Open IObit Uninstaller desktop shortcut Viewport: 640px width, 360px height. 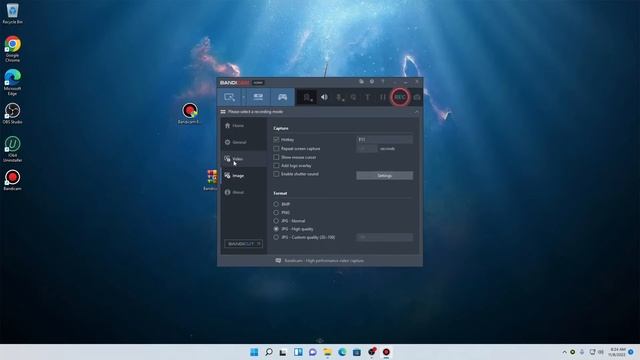pos(13,149)
